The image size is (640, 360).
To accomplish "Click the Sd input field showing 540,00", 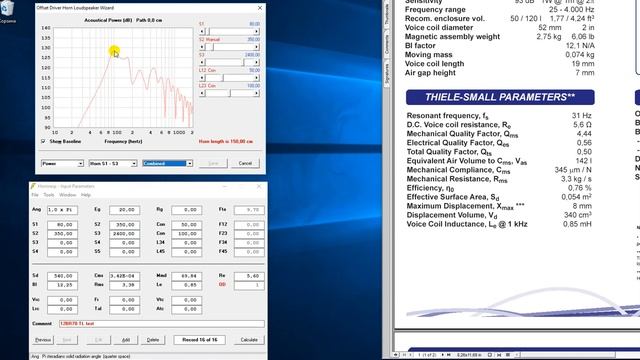I will [62, 276].
